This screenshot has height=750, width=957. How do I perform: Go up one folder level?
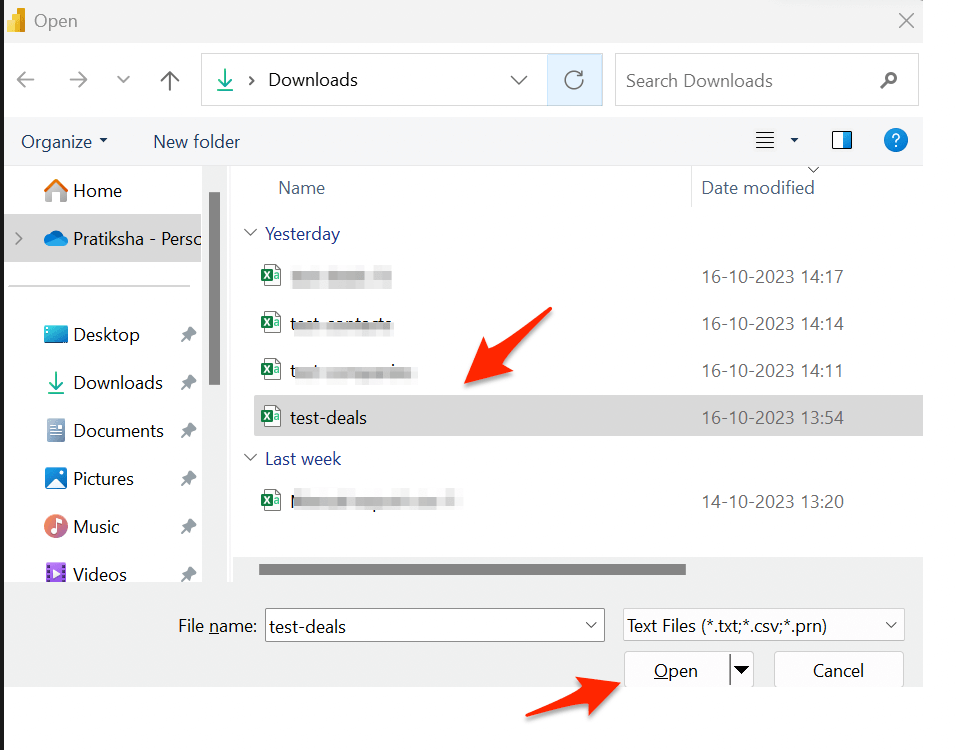170,80
